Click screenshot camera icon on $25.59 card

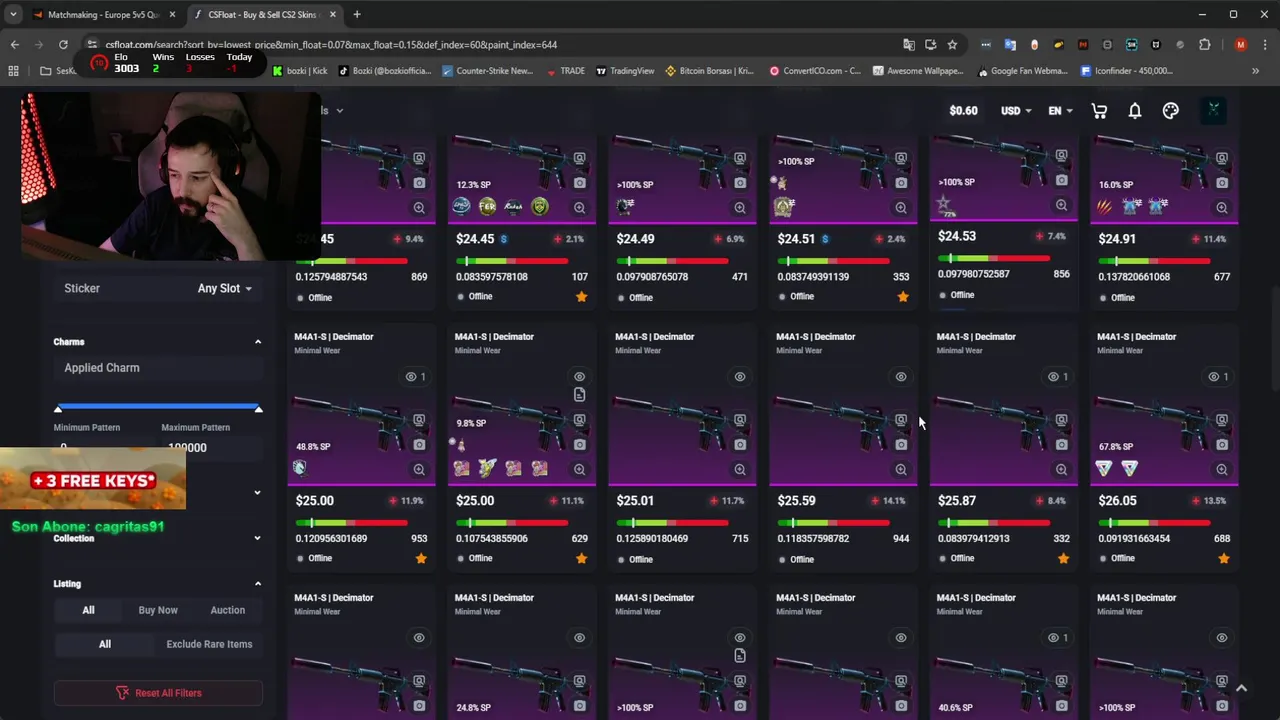901,444
